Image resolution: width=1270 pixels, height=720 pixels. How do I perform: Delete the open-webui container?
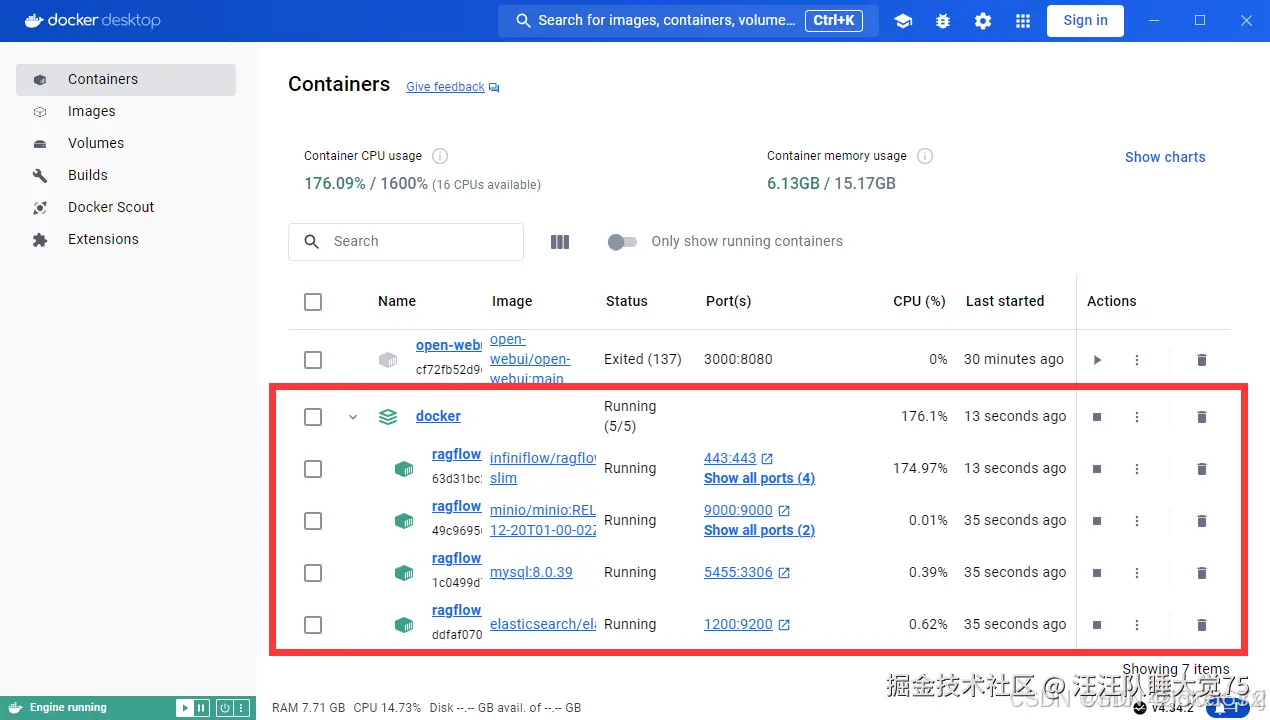click(1202, 360)
